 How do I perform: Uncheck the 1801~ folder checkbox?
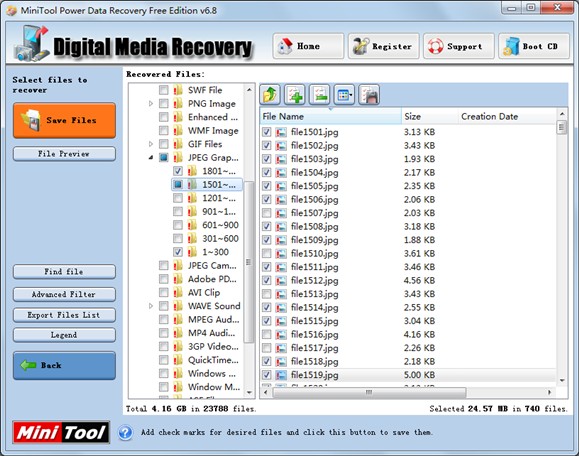coord(178,171)
